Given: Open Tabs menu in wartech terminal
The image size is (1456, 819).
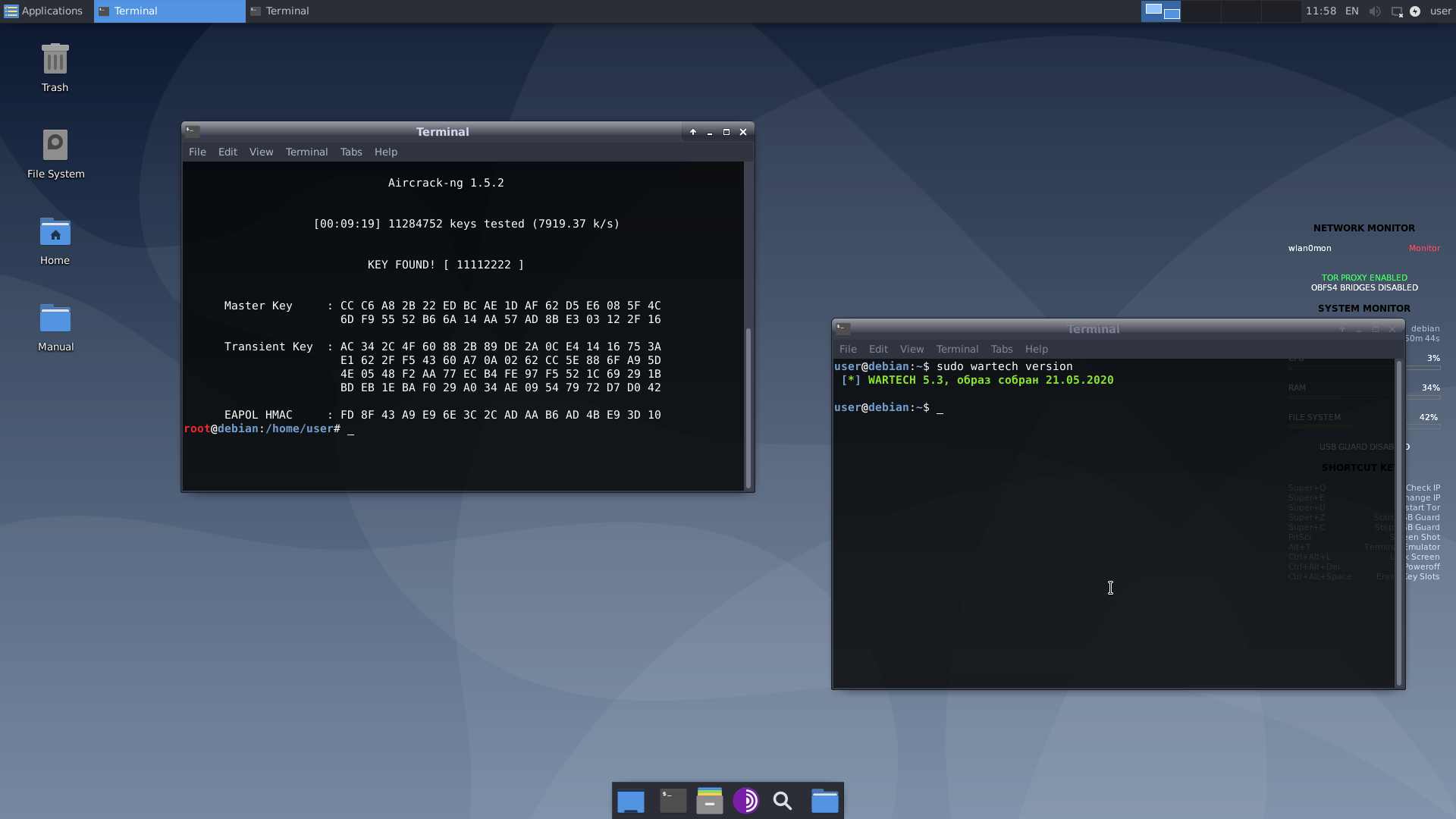Looking at the screenshot, I should tap(1001, 349).
